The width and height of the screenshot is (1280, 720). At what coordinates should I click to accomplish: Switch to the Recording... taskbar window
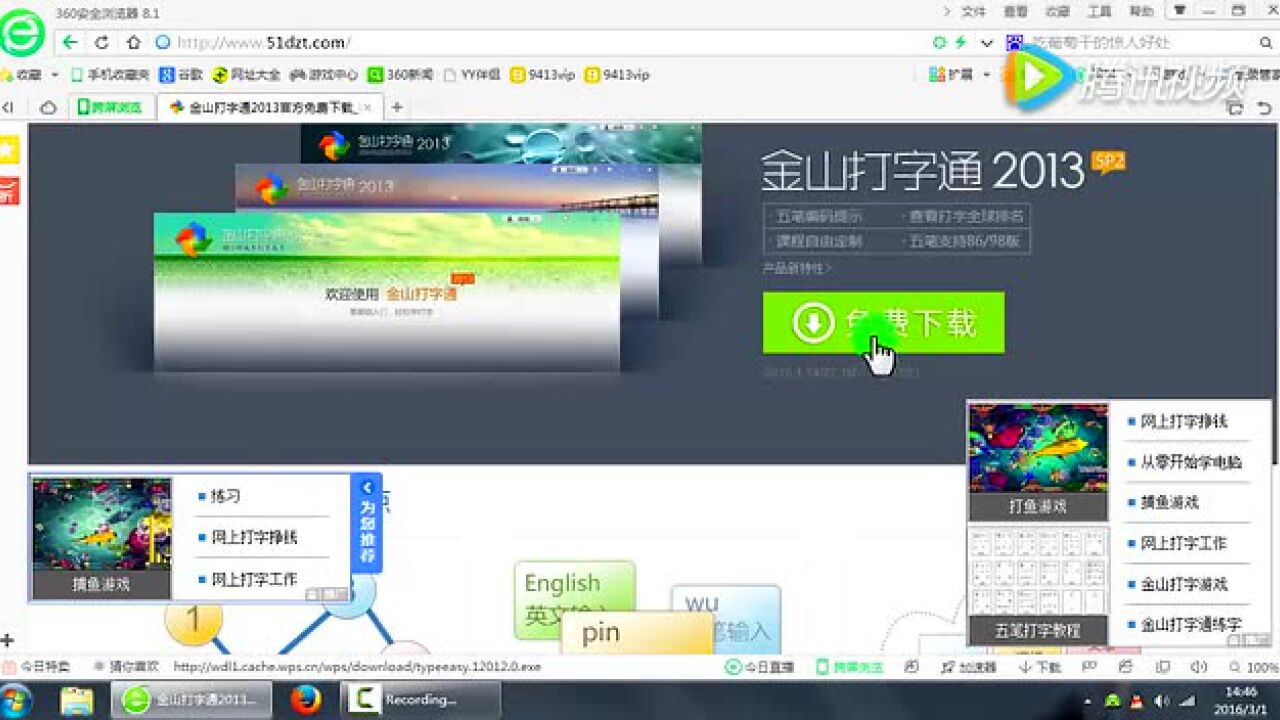(x=420, y=700)
